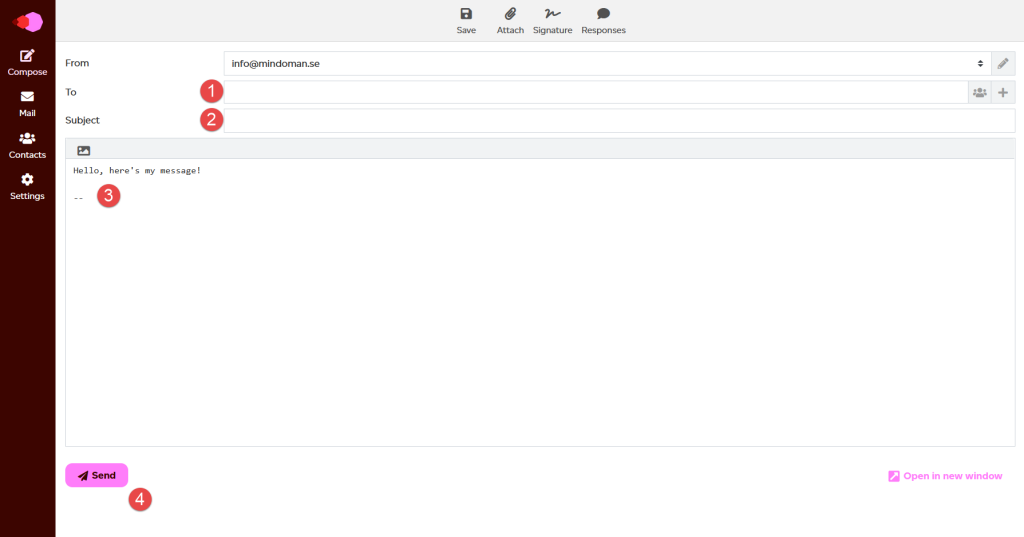The width and height of the screenshot is (1024, 537).
Task: Add contacts via the group icon
Action: [980, 92]
